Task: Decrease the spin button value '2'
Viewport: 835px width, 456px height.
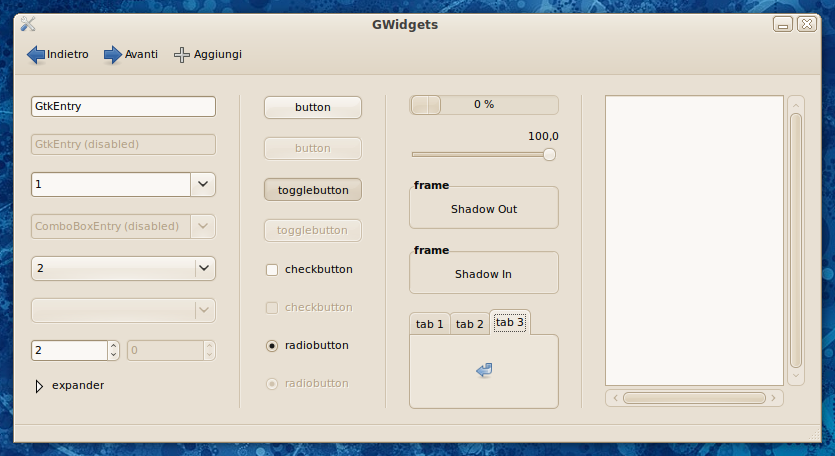Action: [x=113, y=355]
